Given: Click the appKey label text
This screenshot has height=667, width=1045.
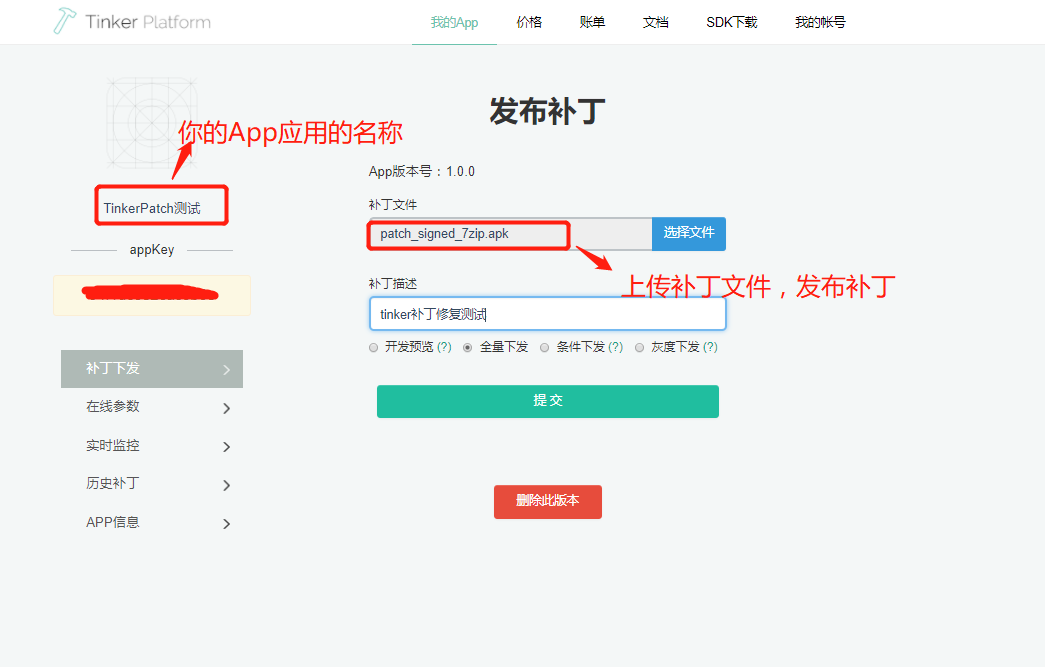Looking at the screenshot, I should point(152,249).
